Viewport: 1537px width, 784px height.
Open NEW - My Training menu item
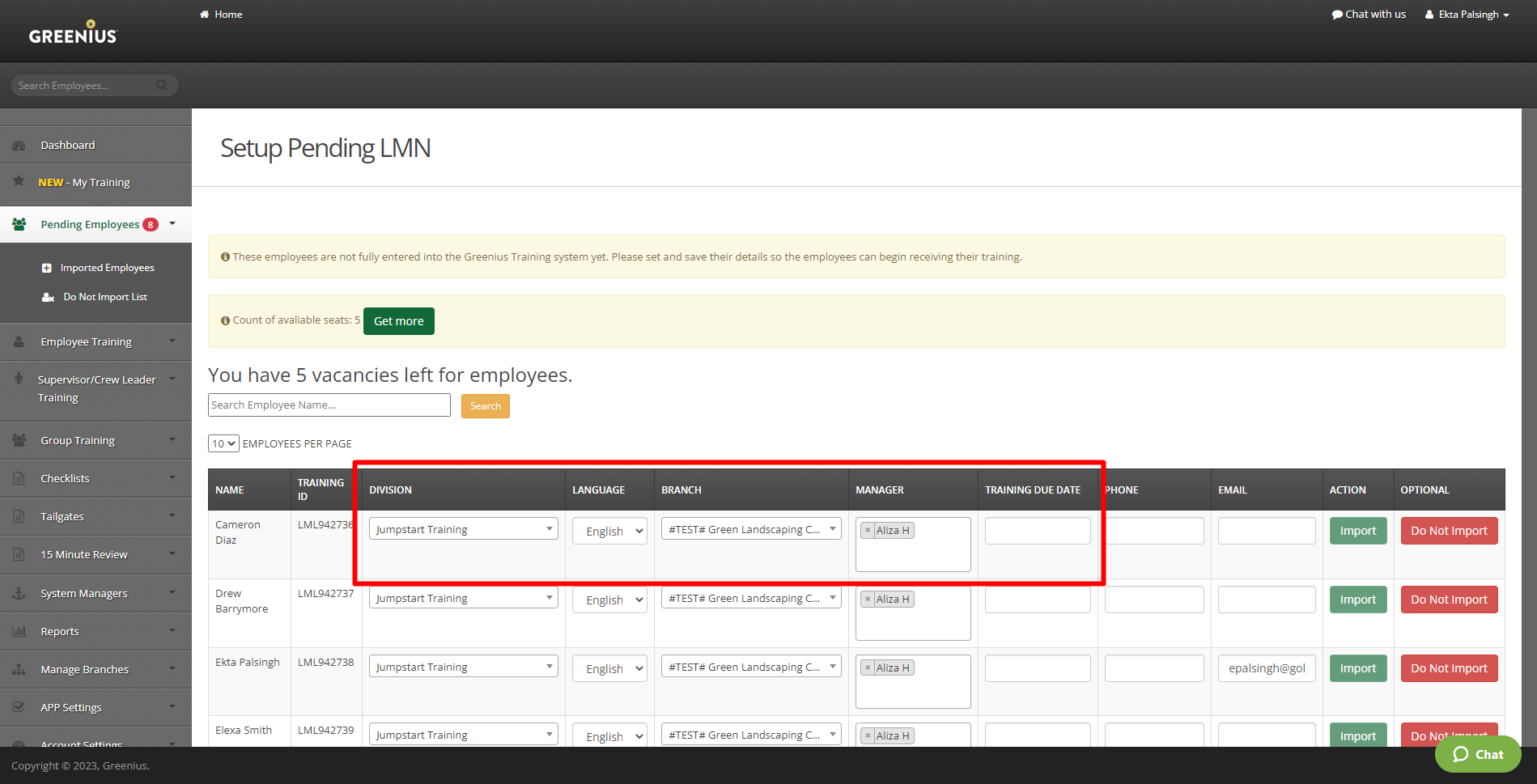click(x=84, y=183)
